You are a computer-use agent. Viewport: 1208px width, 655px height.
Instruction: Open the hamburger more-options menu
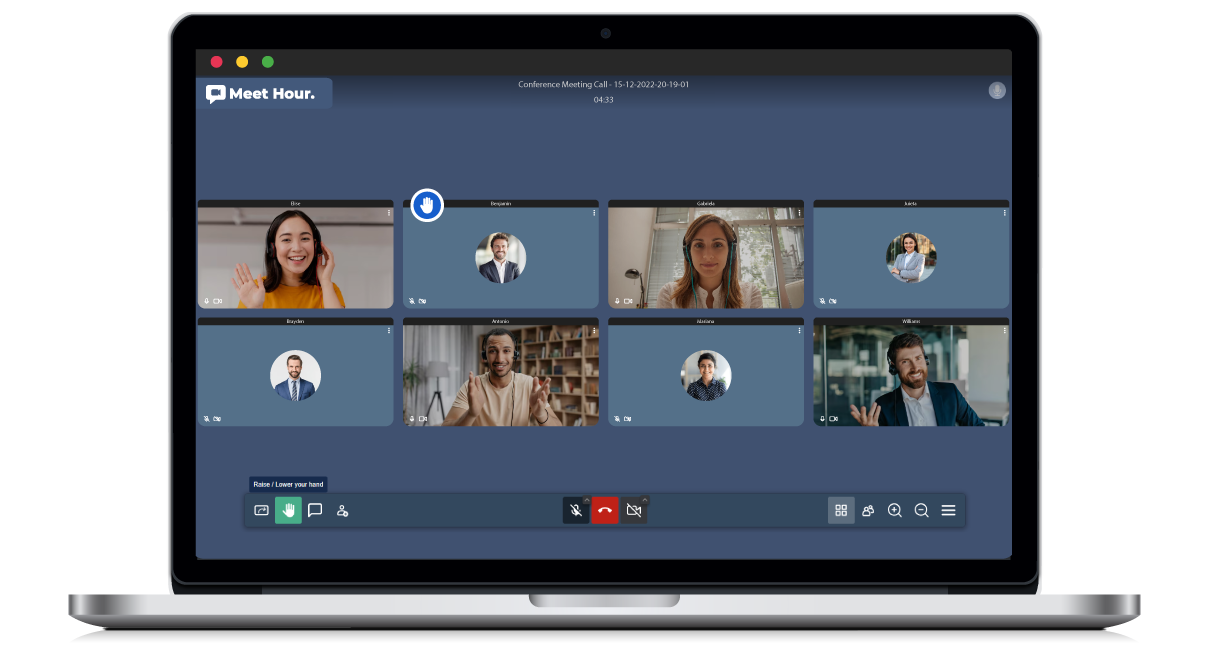pos(949,510)
